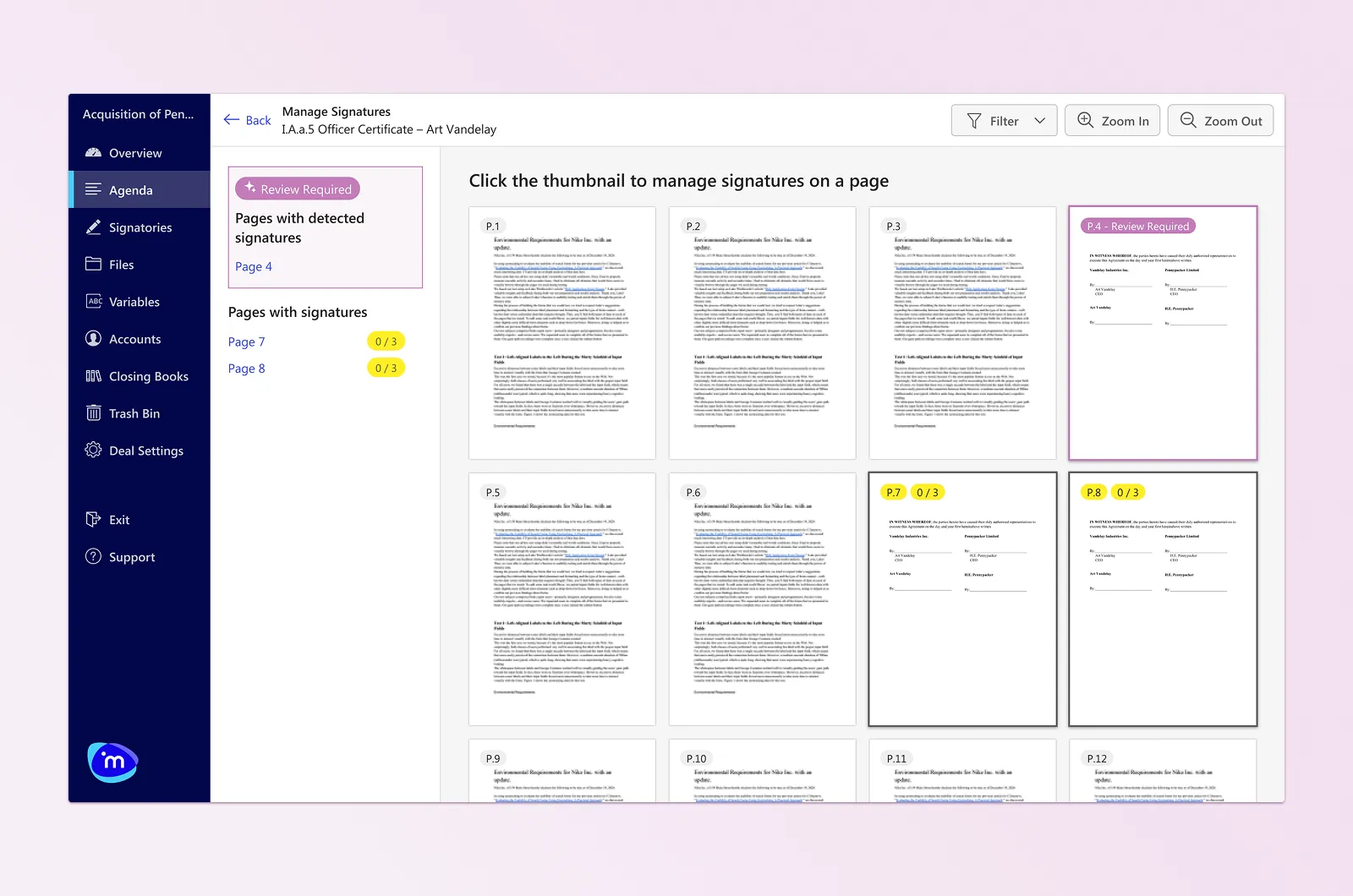Open the P.7 signature page thumbnail
The image size is (1353, 896).
(963, 599)
